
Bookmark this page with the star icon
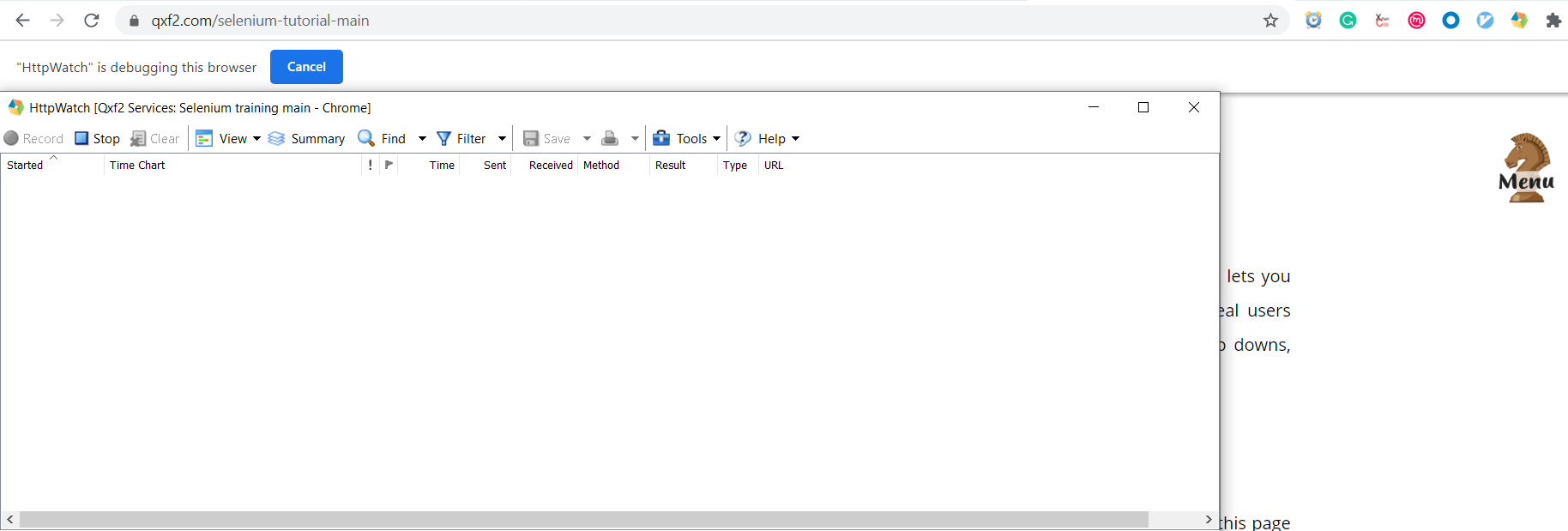[1270, 21]
